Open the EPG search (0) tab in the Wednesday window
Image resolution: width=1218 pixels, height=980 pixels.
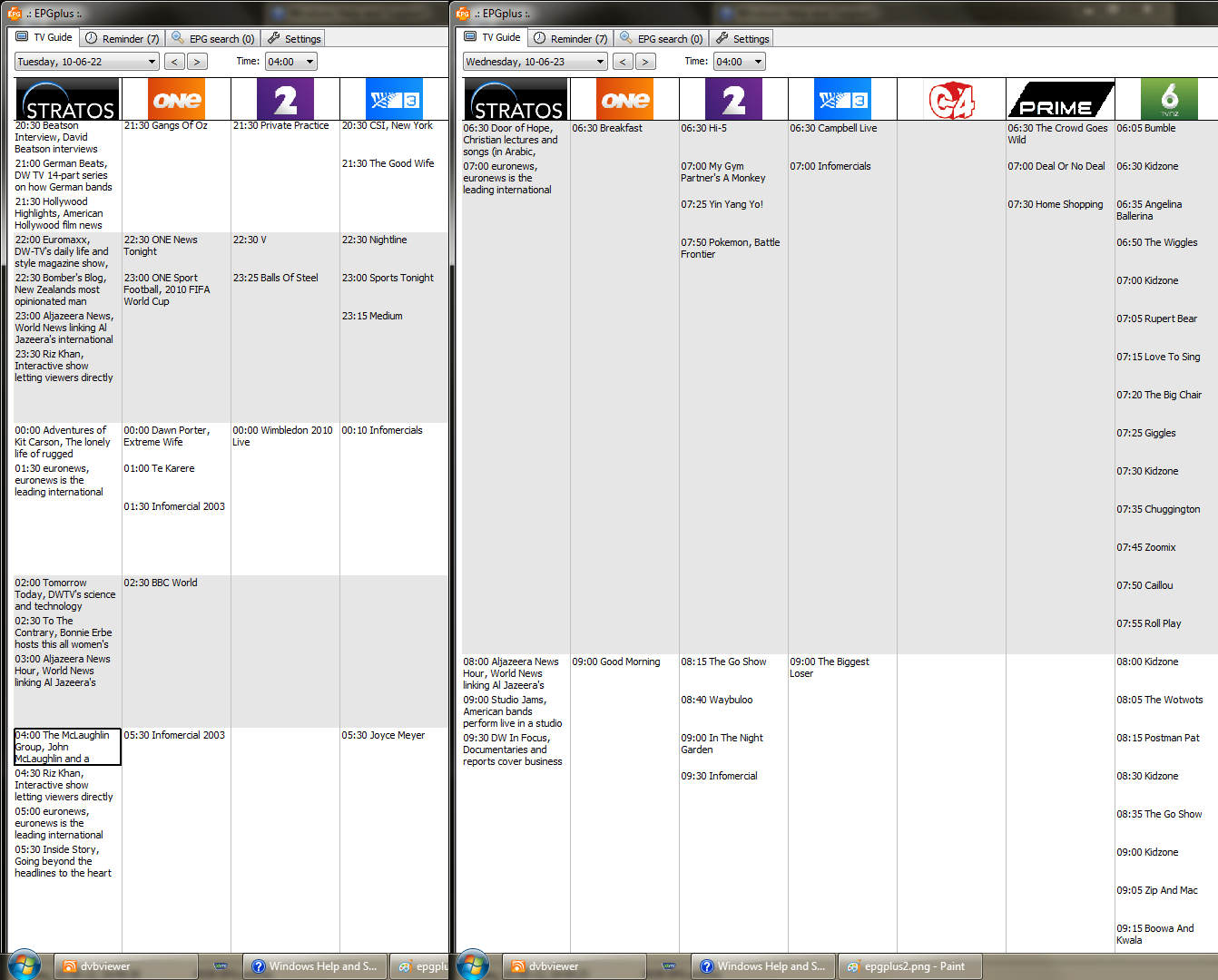pyautogui.click(x=662, y=38)
